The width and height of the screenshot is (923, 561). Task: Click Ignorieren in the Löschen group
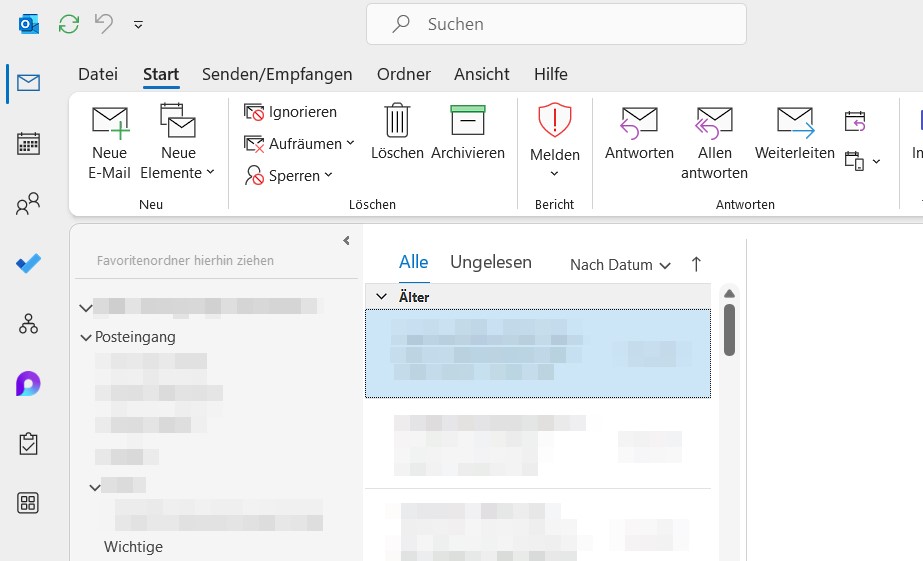point(291,112)
